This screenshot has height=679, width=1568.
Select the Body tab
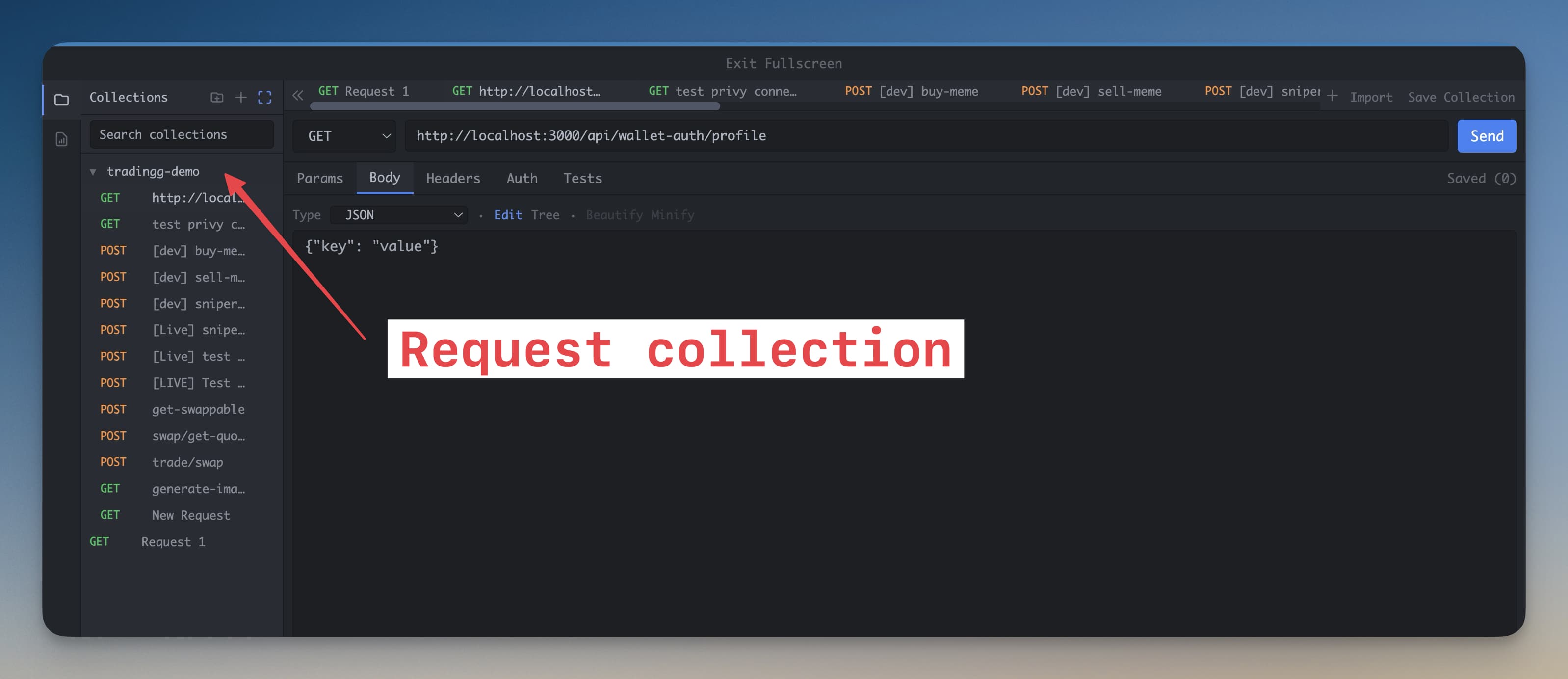pos(385,178)
